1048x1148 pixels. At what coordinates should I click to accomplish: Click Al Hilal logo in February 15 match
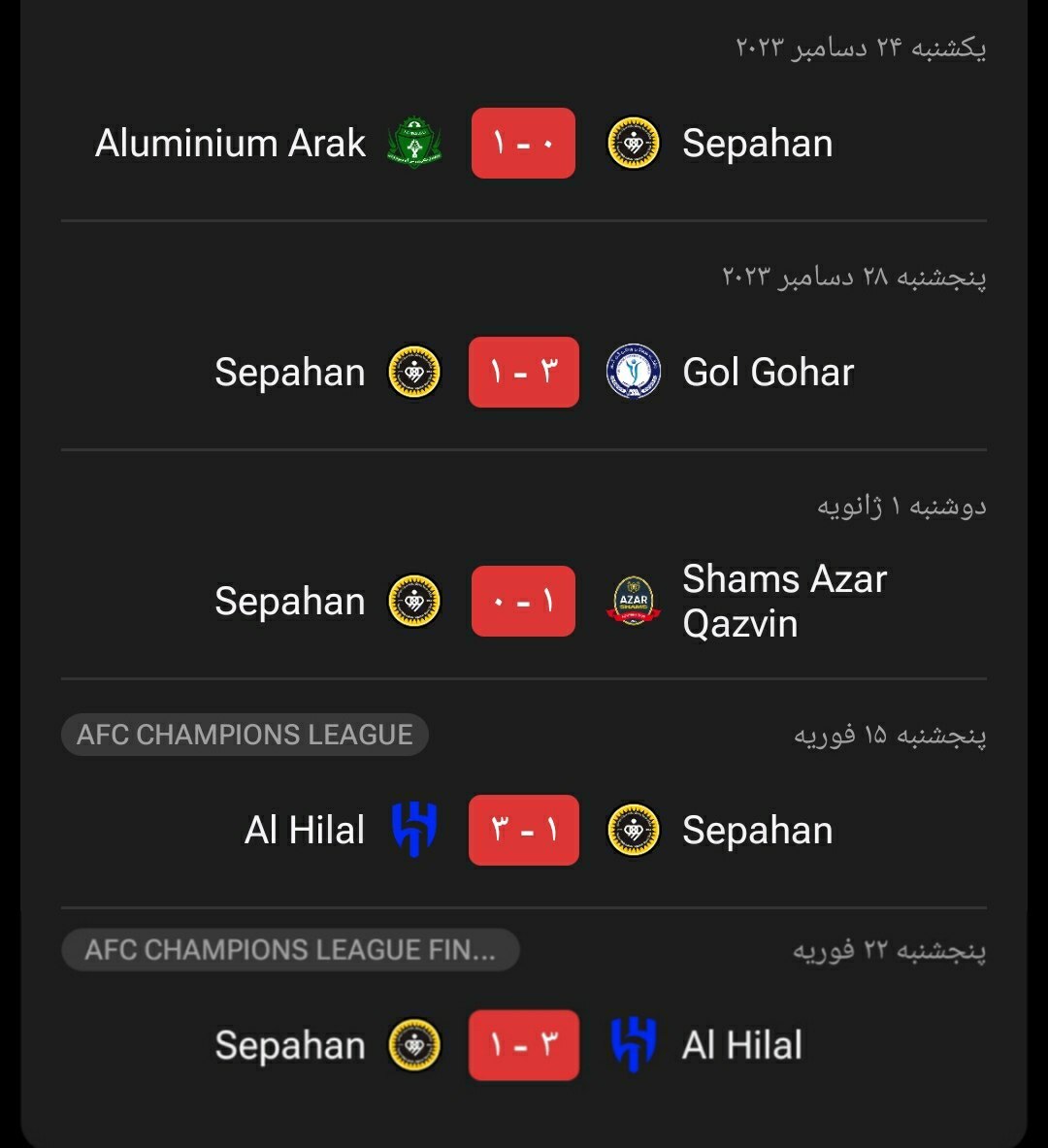point(414,831)
